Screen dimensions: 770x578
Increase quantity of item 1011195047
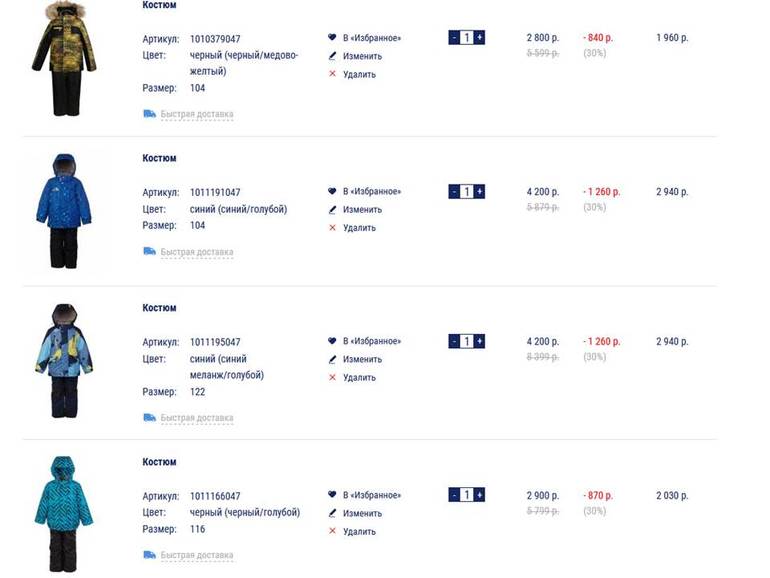(480, 341)
